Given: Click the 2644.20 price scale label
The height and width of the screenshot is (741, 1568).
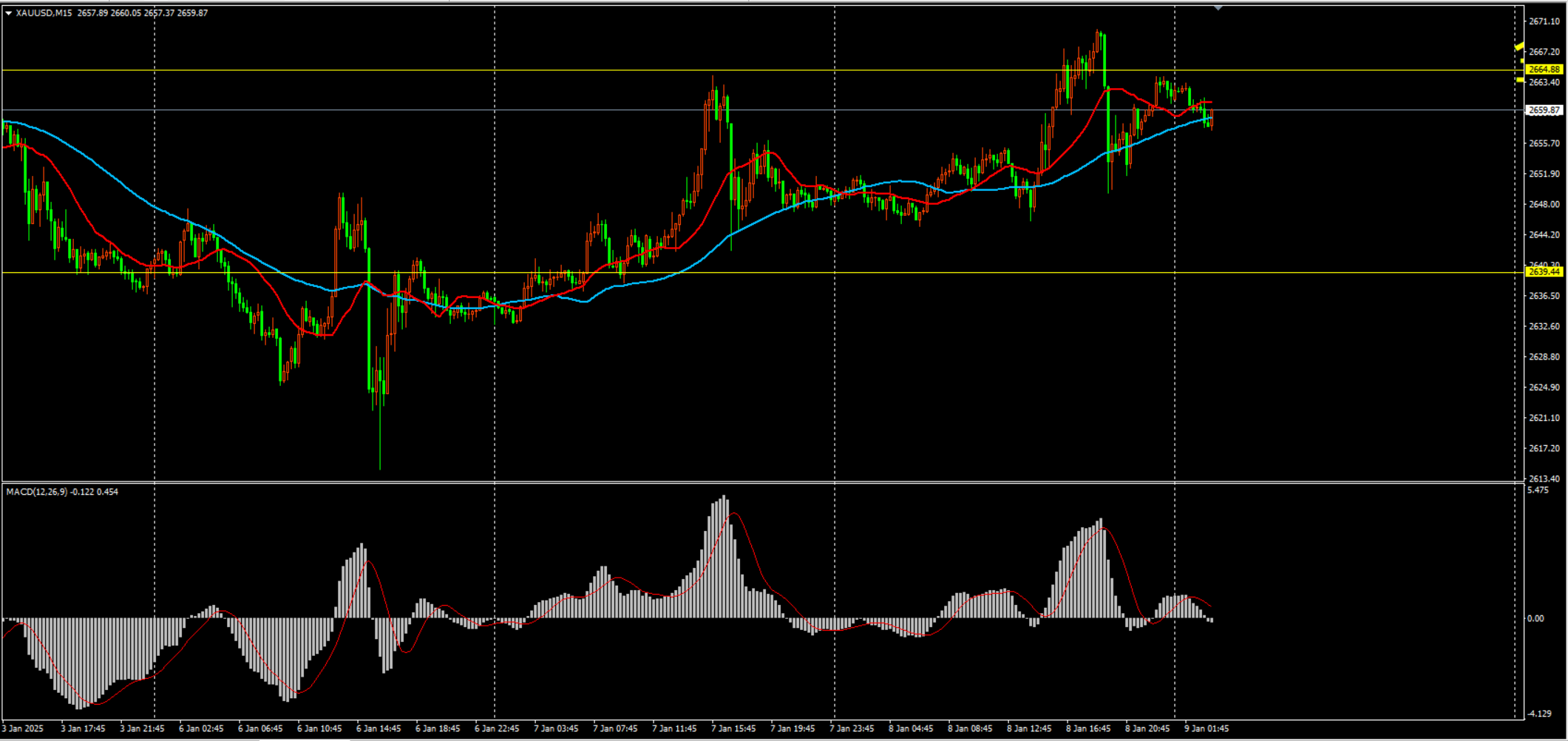Looking at the screenshot, I should point(1544,235).
